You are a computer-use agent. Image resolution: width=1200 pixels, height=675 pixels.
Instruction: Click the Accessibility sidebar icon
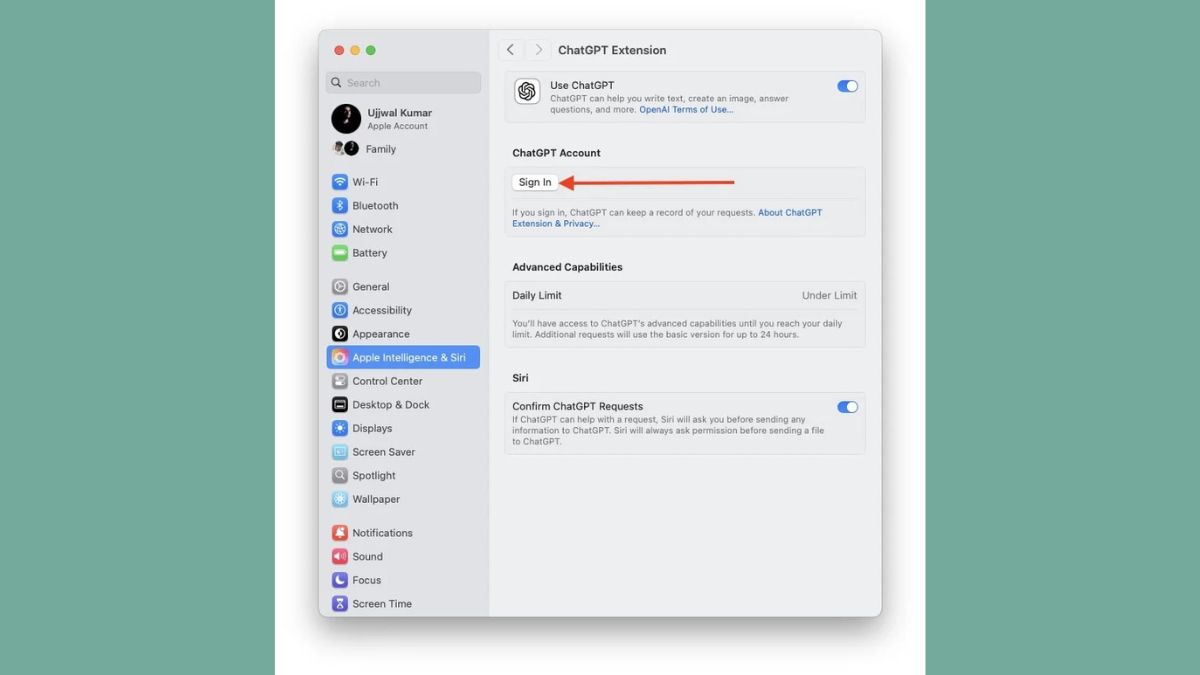click(x=340, y=310)
